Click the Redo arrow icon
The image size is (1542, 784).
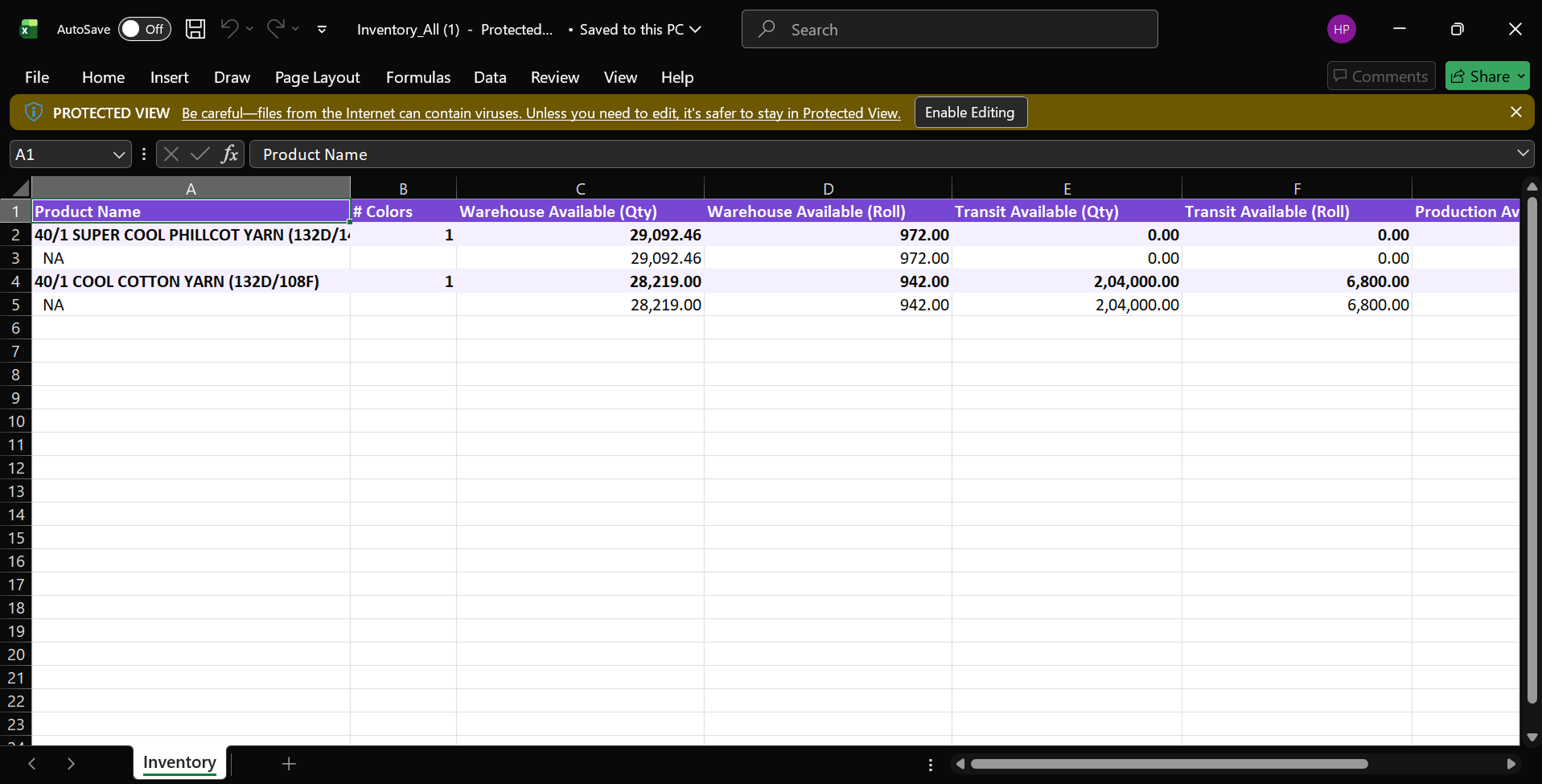point(276,29)
